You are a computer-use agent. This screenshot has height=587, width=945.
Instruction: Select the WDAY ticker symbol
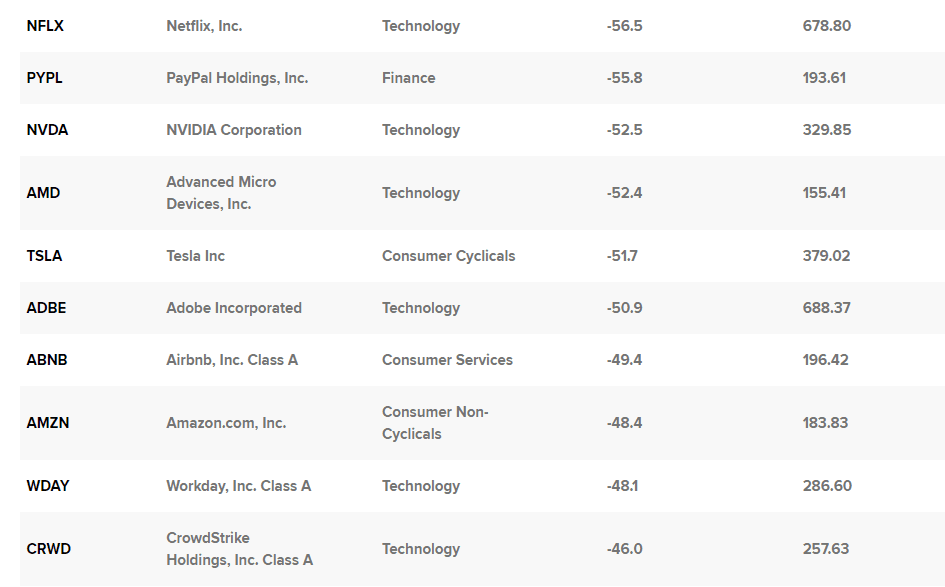click(48, 486)
